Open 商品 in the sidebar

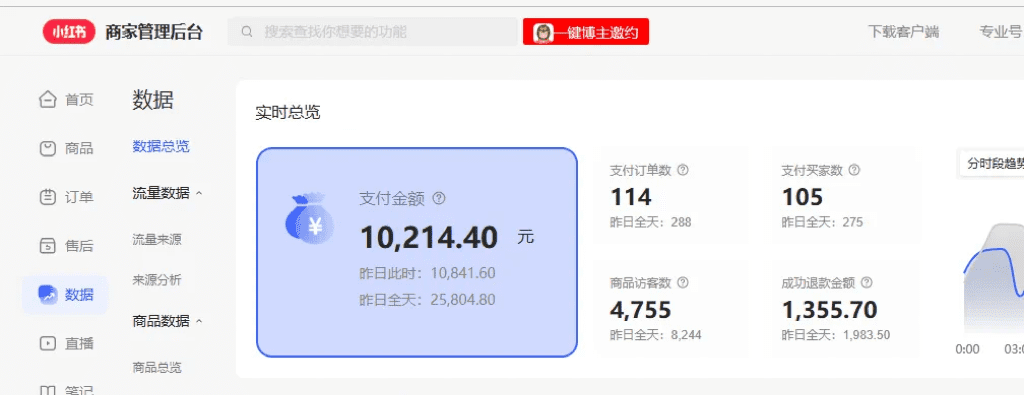click(x=65, y=148)
